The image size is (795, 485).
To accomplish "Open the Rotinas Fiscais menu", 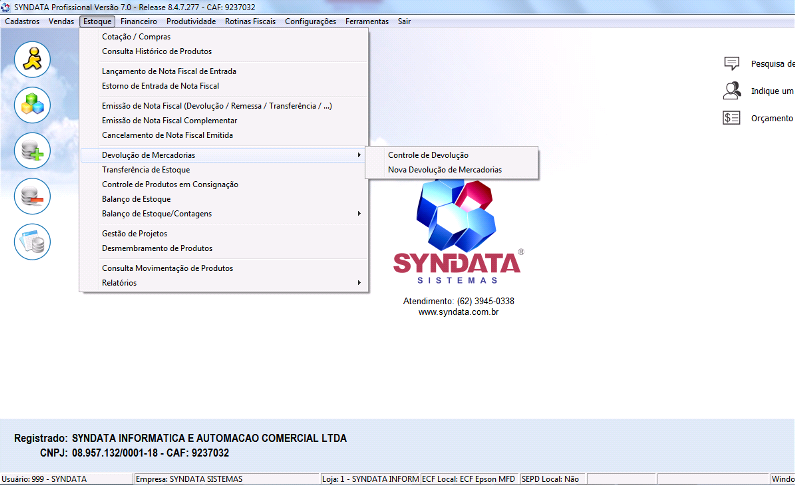I will click(x=250, y=21).
